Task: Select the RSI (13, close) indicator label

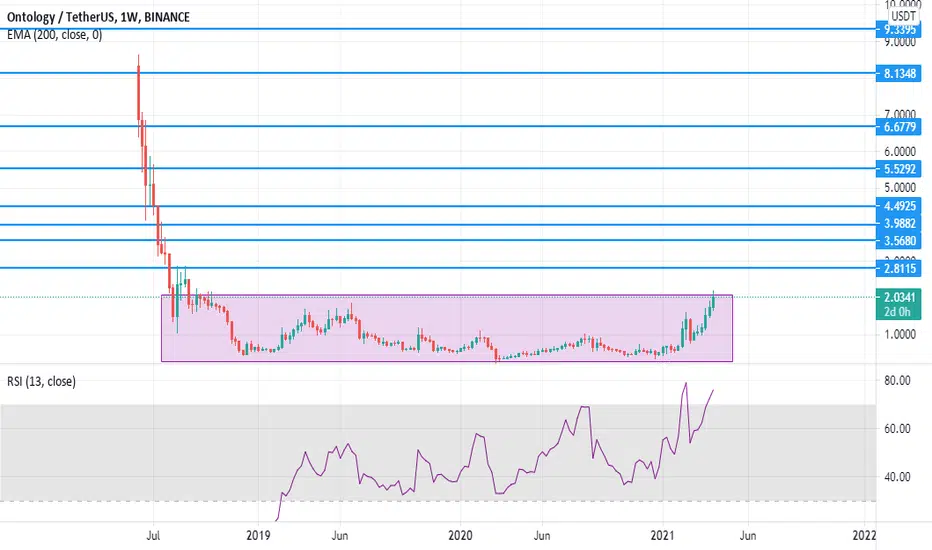Action: point(42,382)
